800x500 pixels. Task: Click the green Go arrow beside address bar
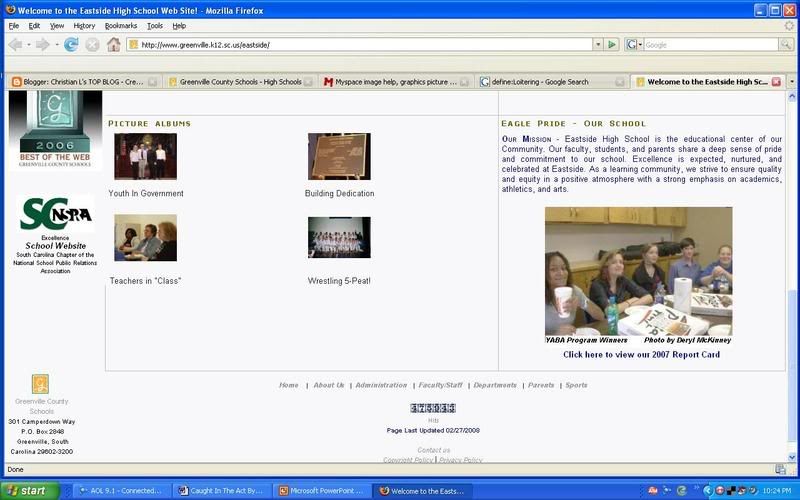pos(612,45)
